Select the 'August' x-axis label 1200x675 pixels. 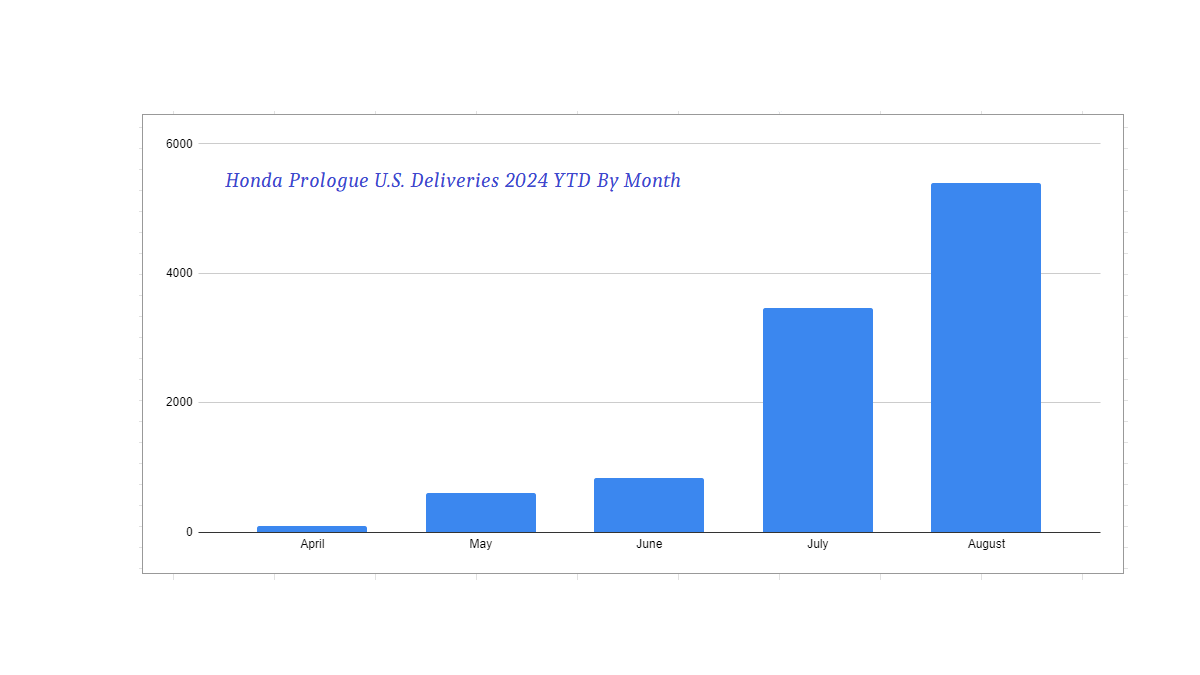coord(986,544)
